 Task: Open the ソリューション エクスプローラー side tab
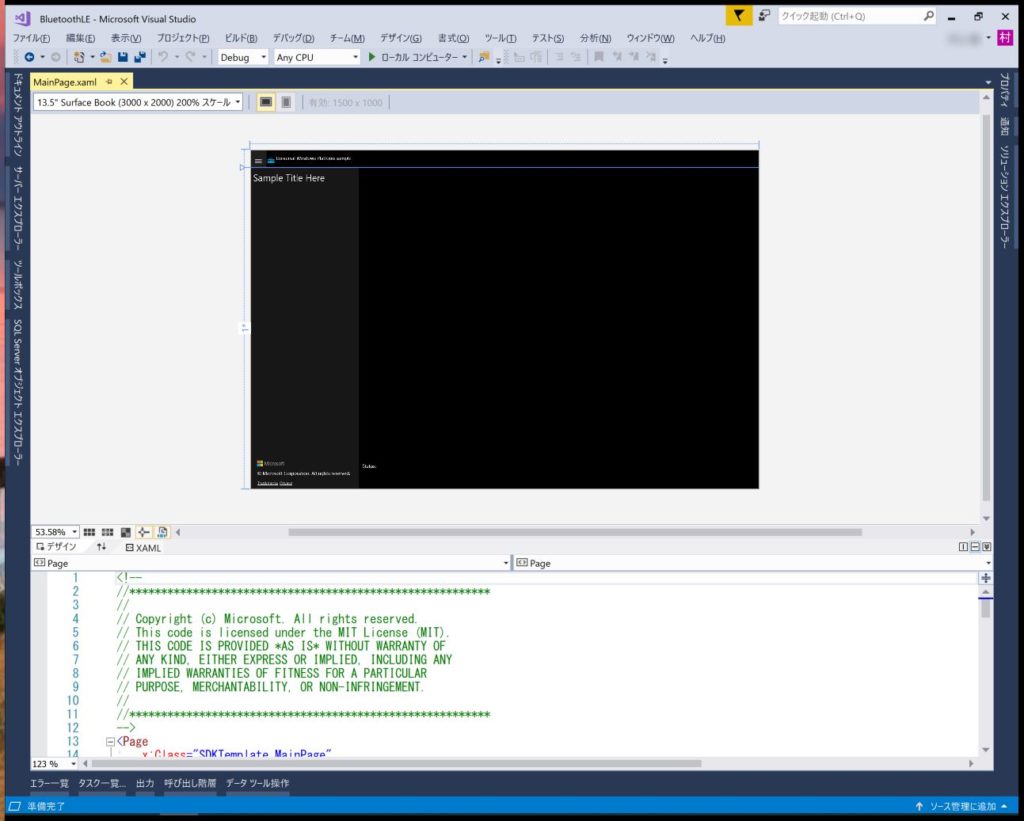click(1004, 197)
